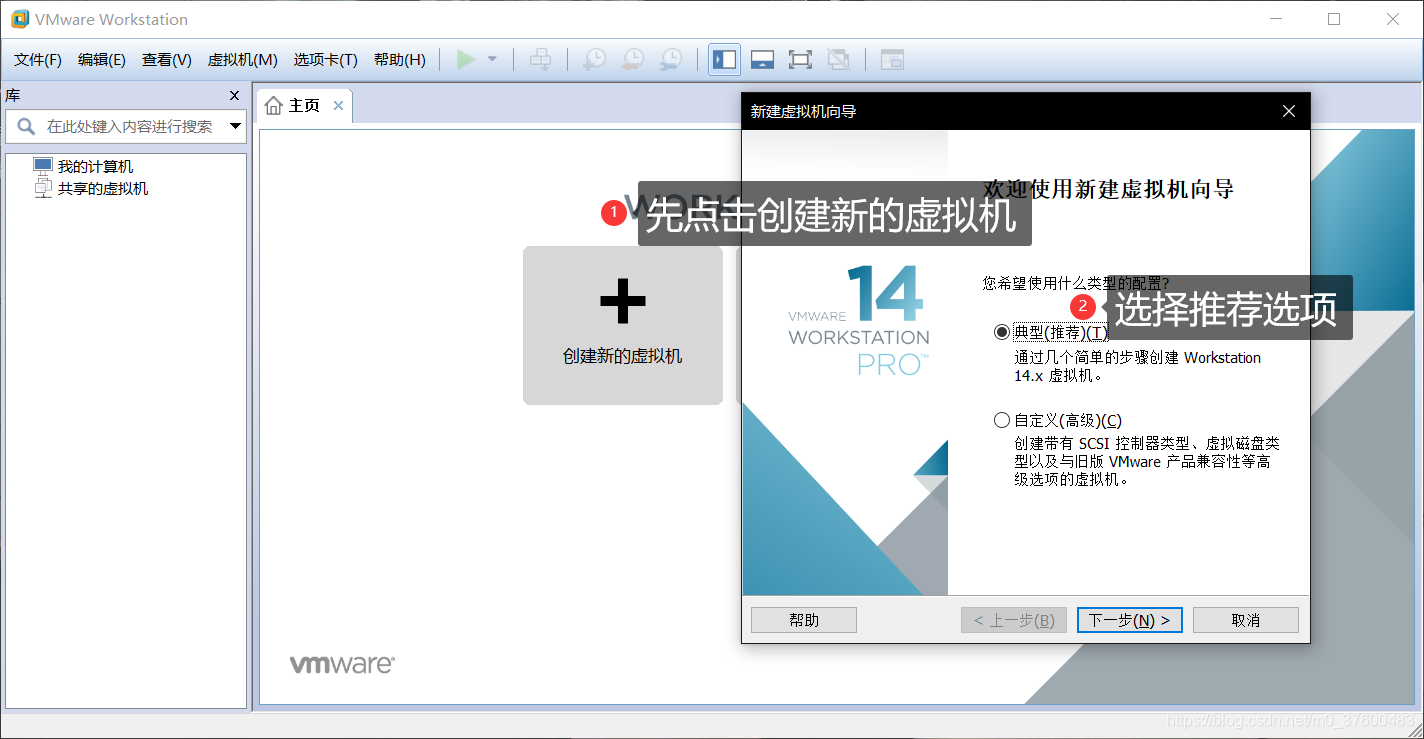Open the 文件(F) menu
1424x739 pixels.
click(38, 60)
